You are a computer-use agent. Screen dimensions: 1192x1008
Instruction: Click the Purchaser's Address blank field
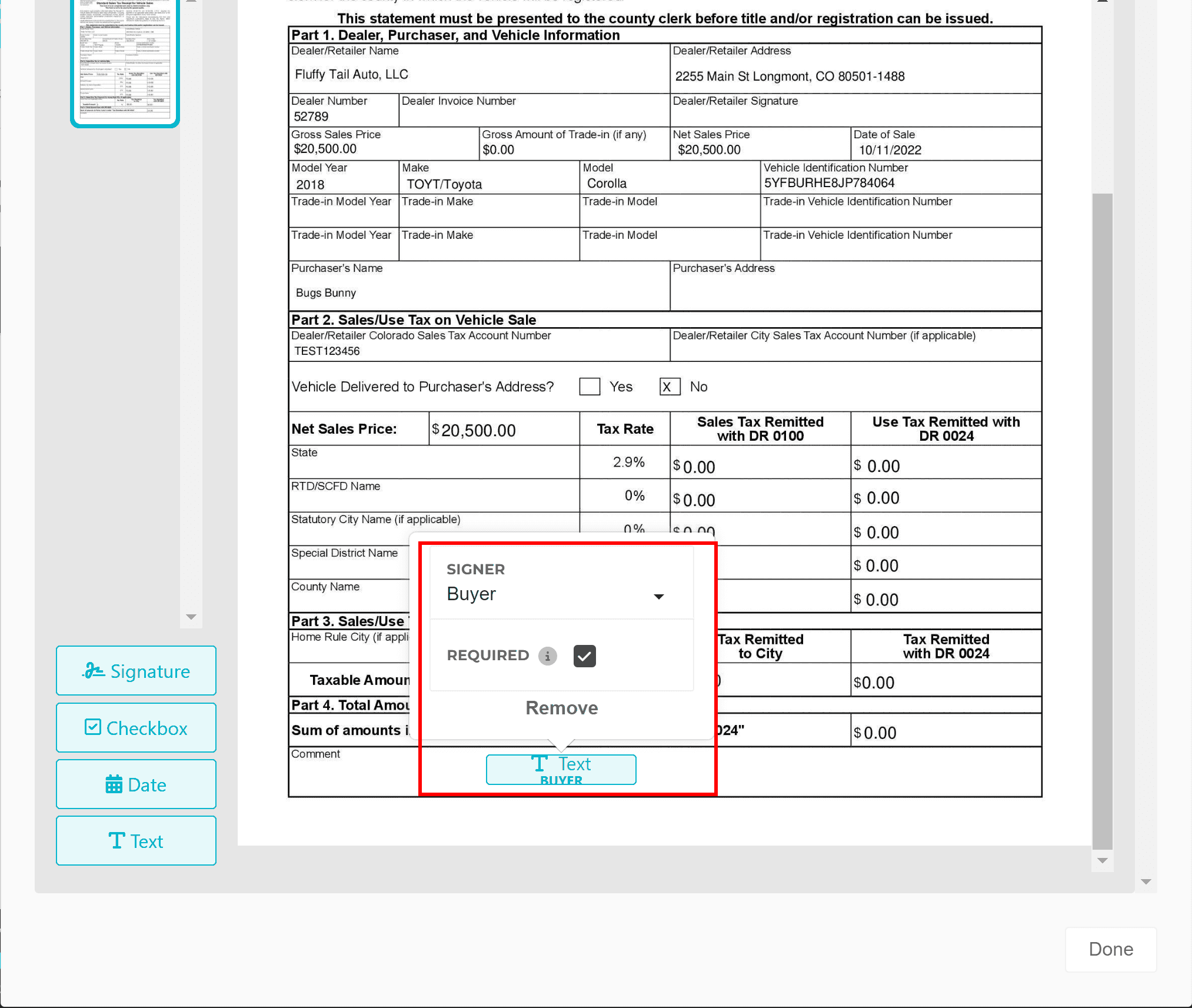855,292
